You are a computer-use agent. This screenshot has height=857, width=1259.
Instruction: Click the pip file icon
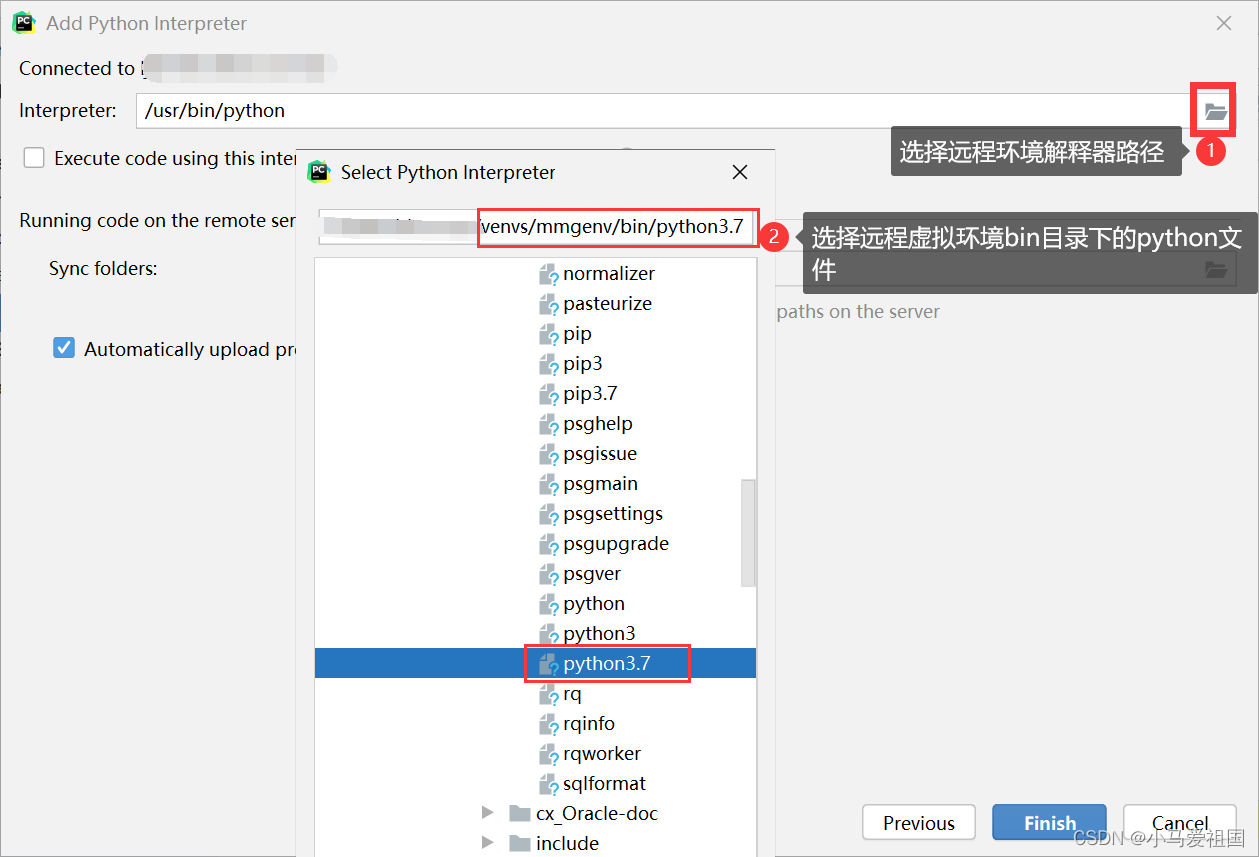[x=548, y=334]
